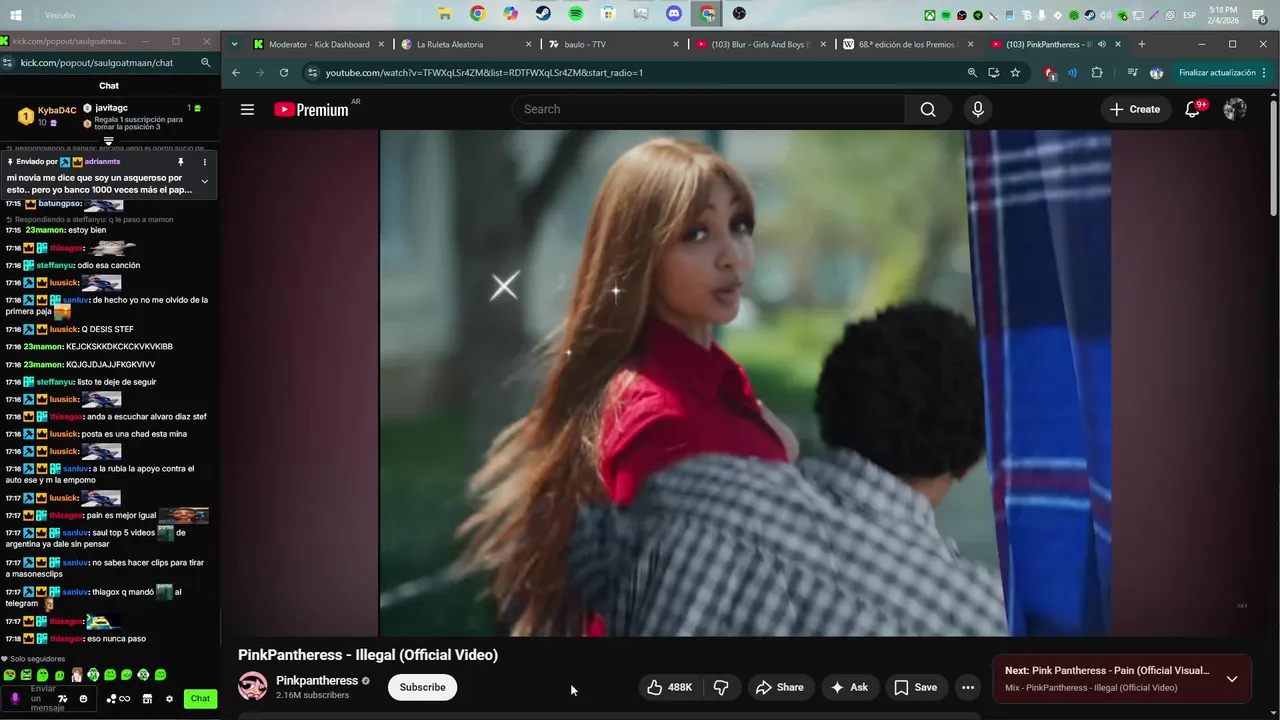
Task: Collapse the Kick chat leaderboard handle
Action: coord(109,141)
